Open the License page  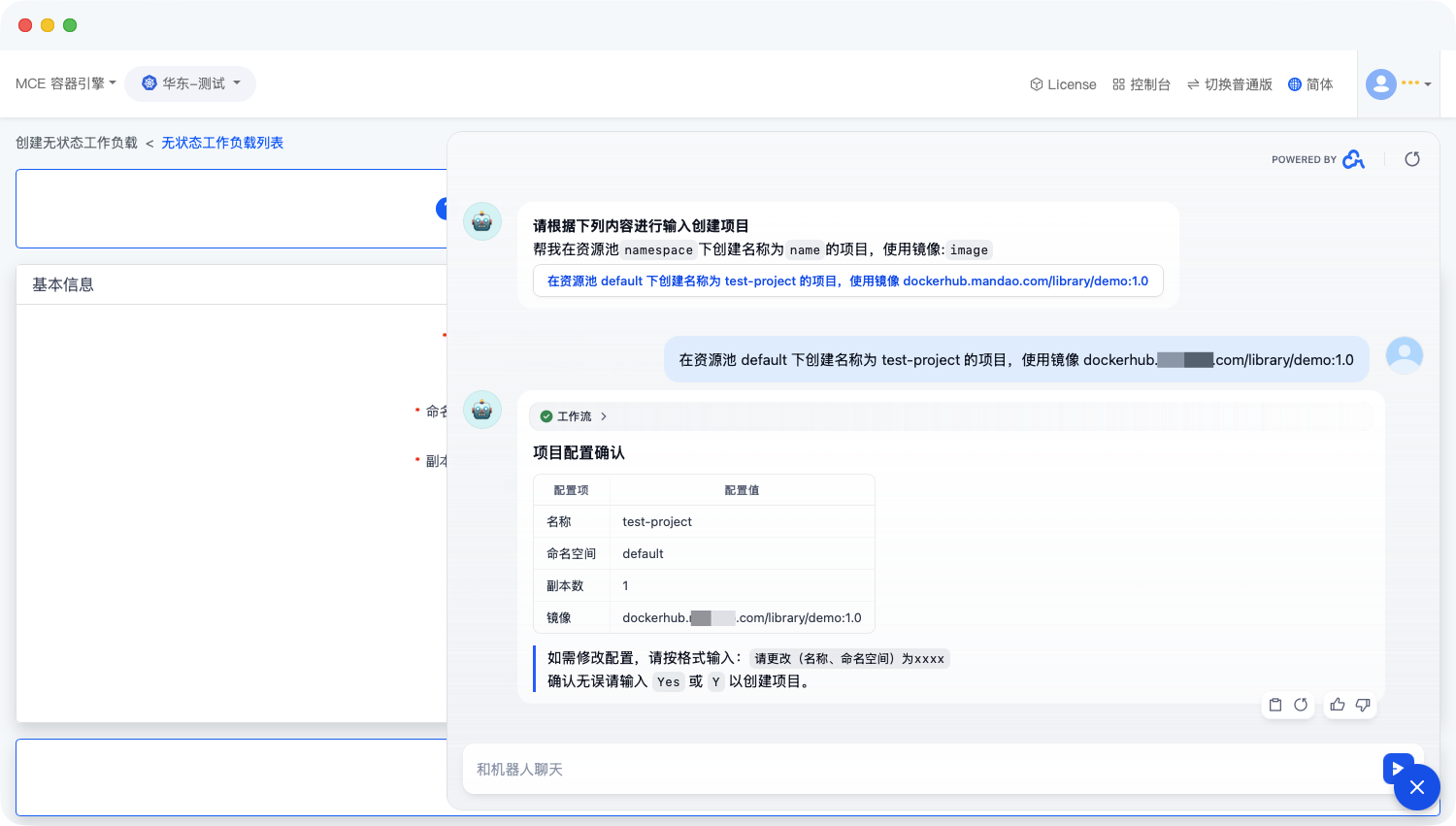[x=1063, y=84]
